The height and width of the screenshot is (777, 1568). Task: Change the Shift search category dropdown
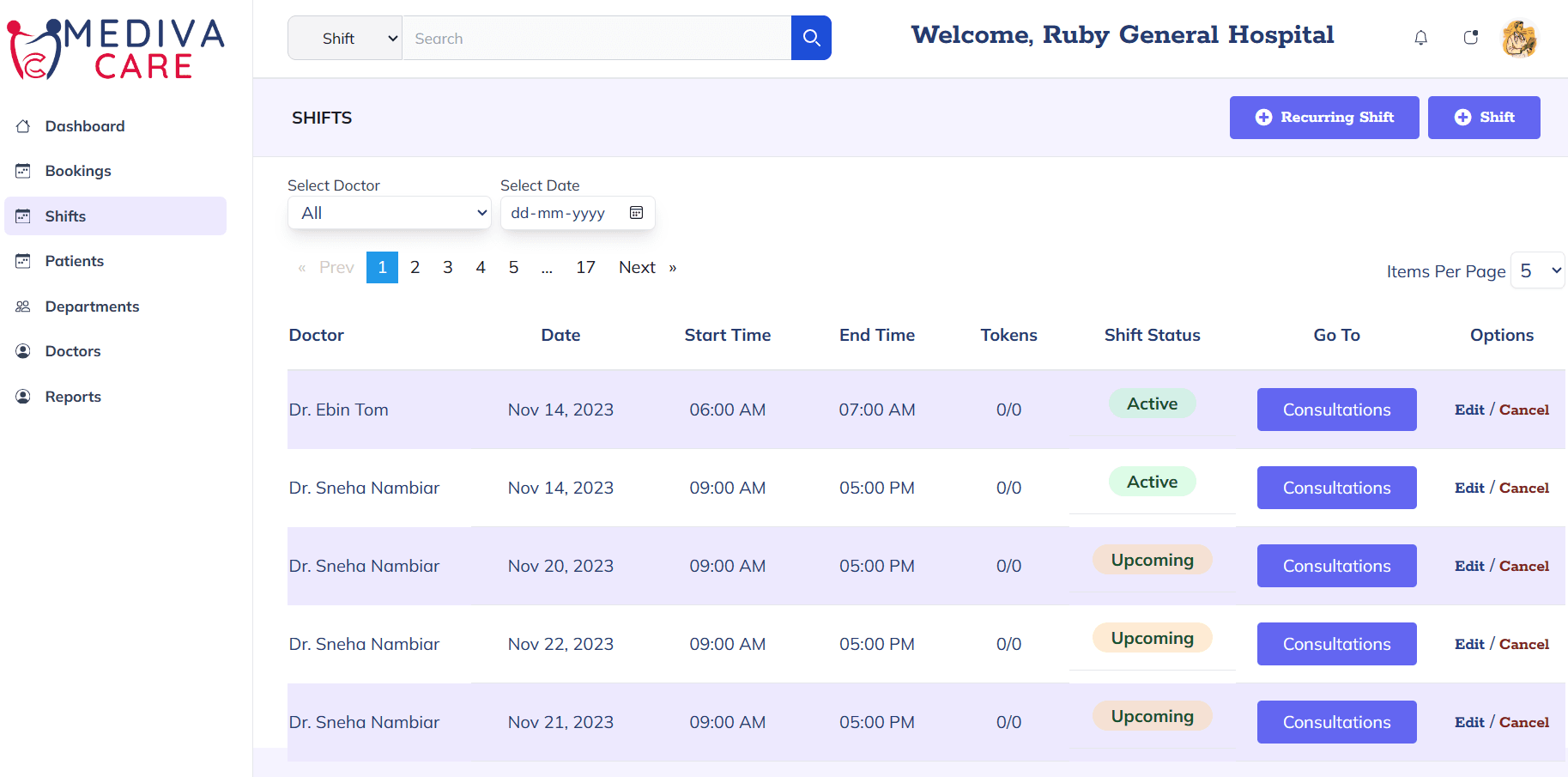[x=344, y=38]
